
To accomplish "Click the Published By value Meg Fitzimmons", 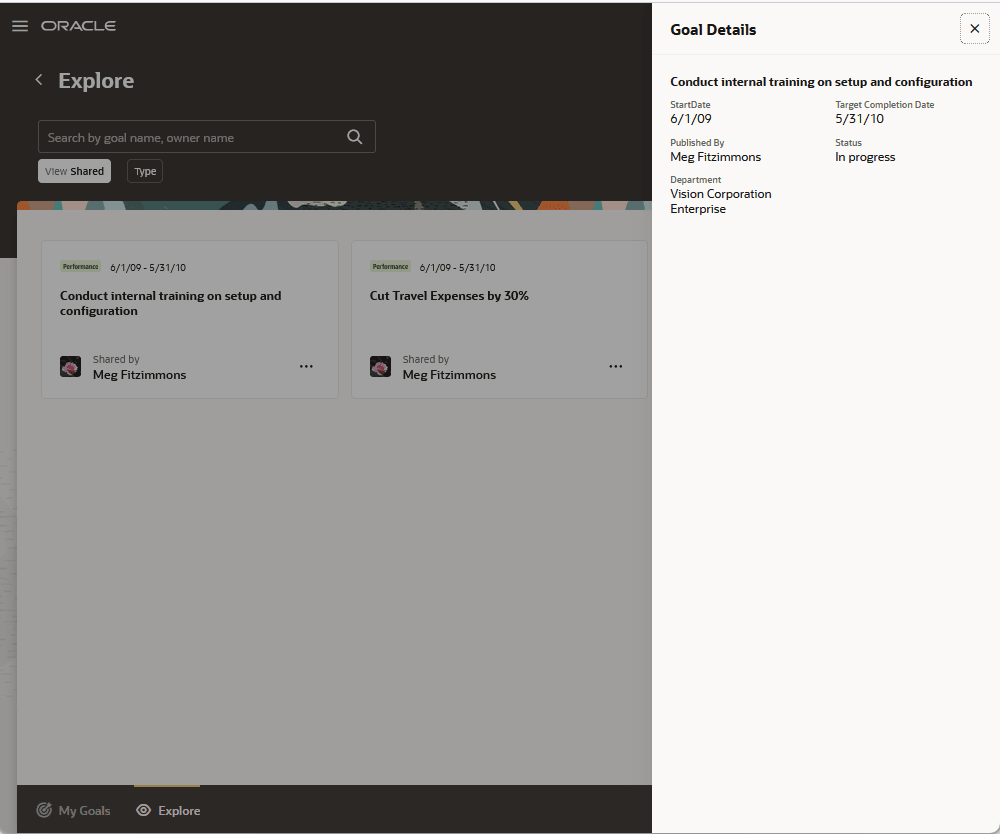I will (x=716, y=157).
